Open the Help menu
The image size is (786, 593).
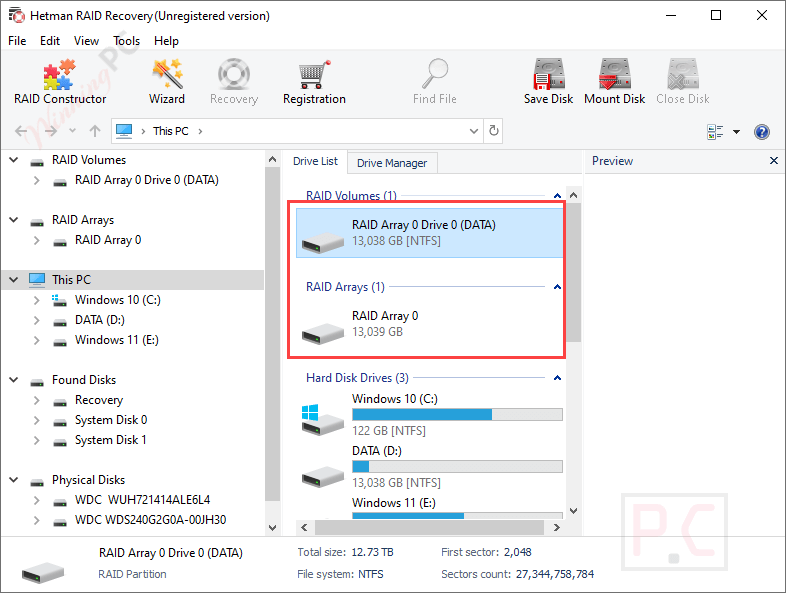[x=166, y=41]
